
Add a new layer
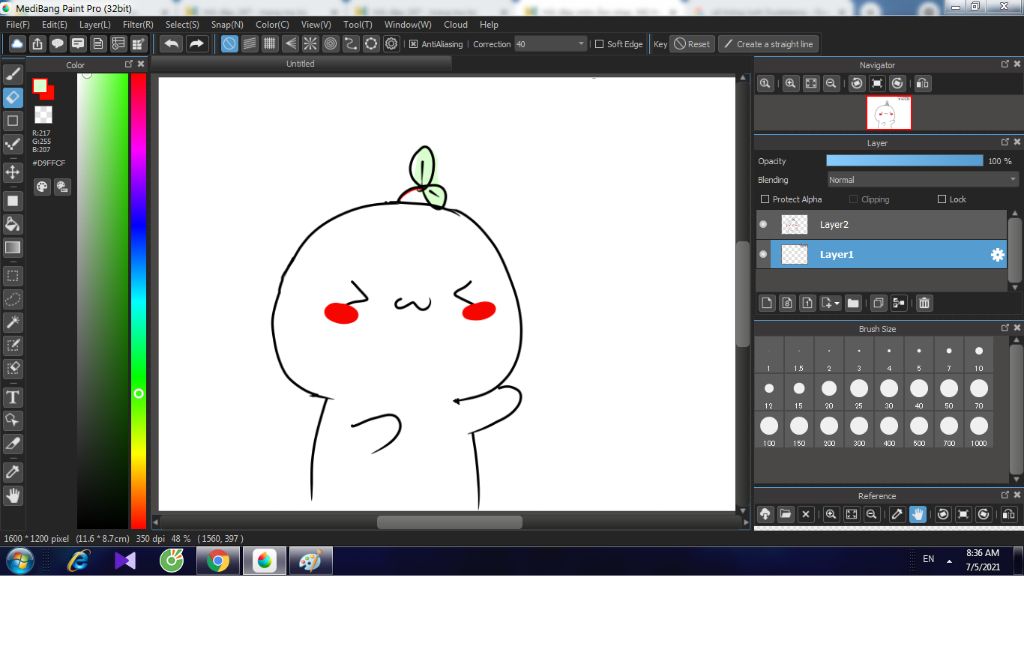coord(767,303)
